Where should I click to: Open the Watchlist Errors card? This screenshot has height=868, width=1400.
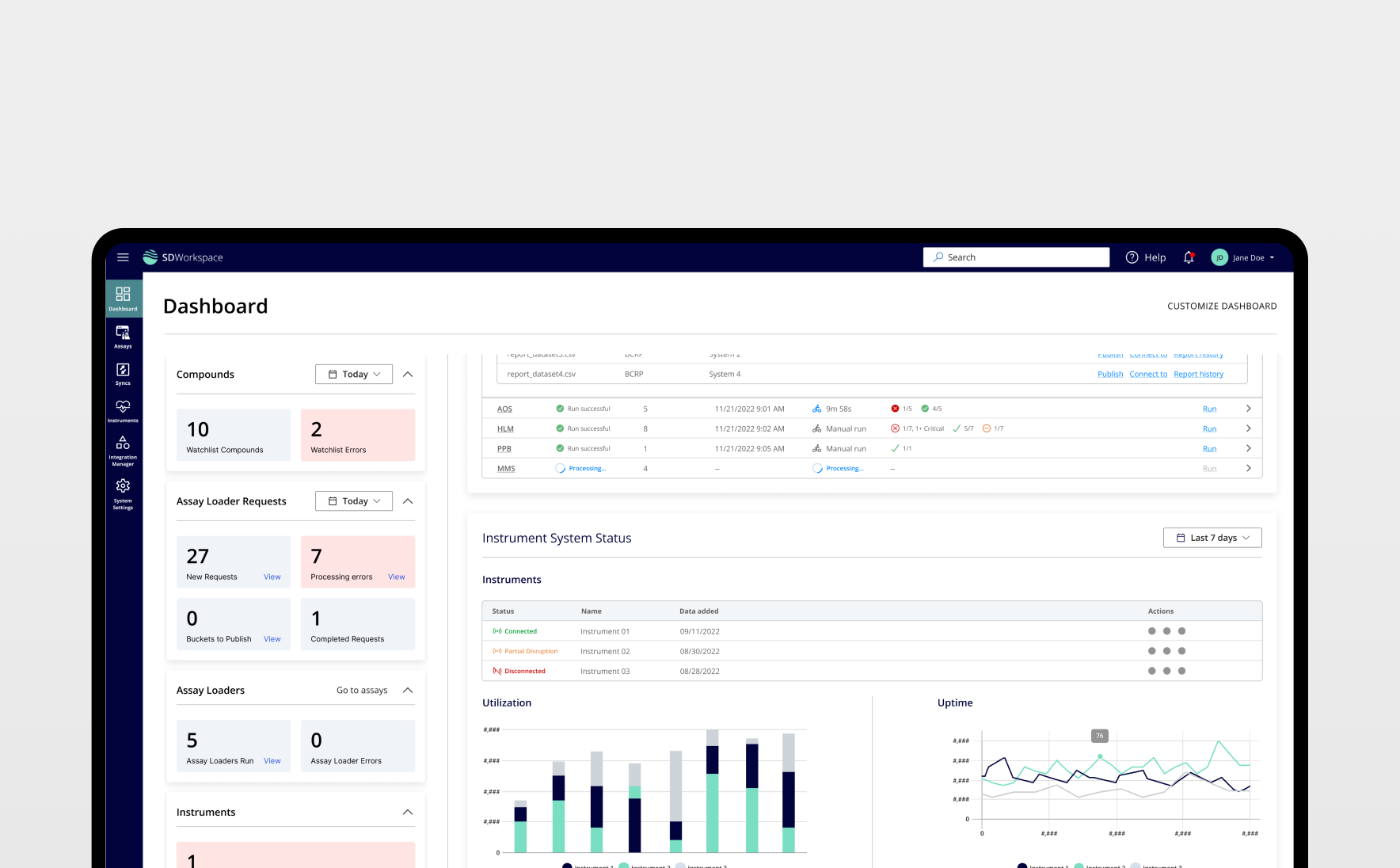[x=358, y=435]
